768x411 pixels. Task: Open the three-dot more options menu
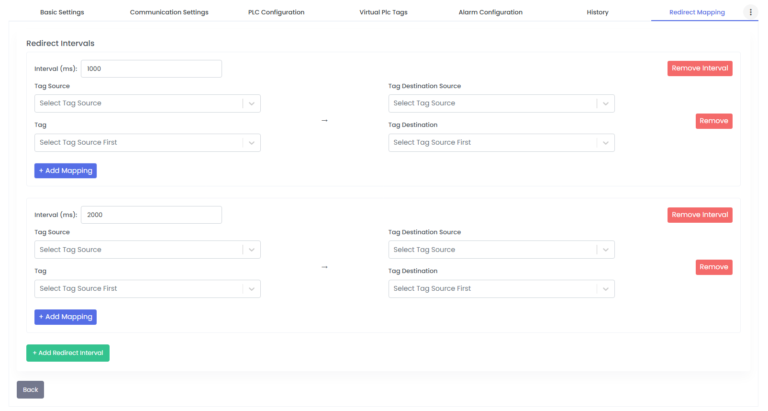750,12
